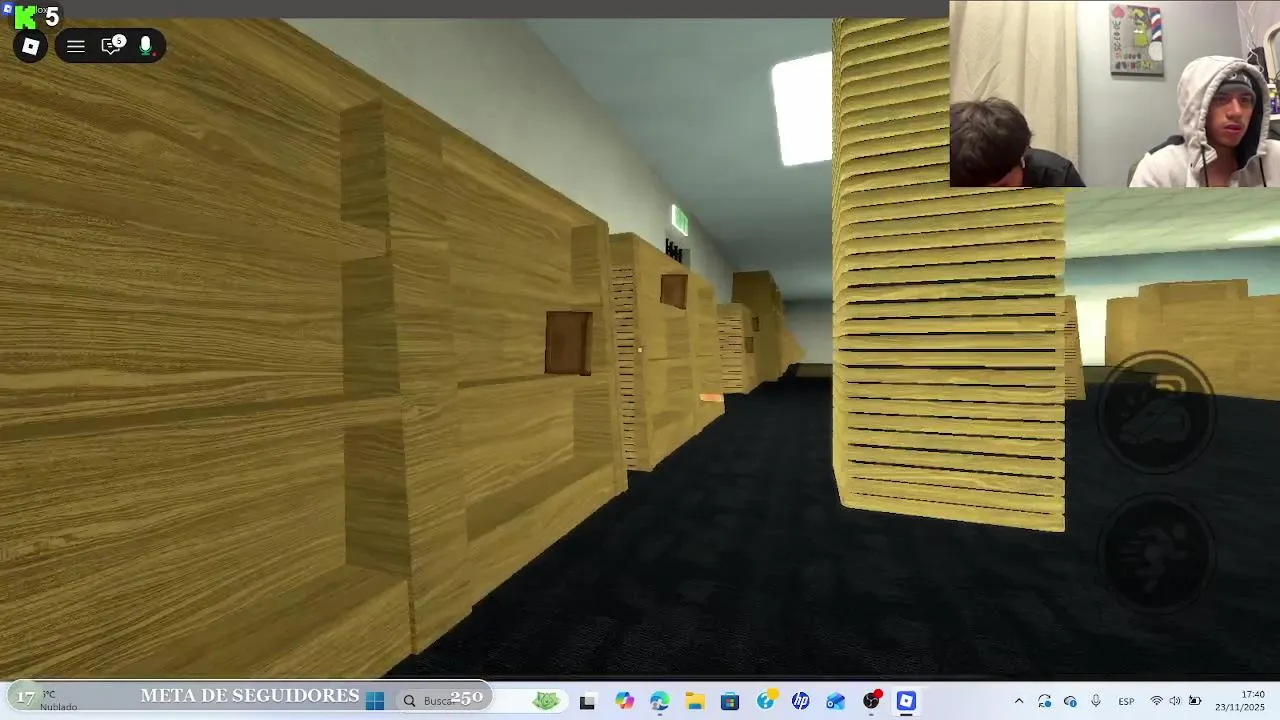Open Microsoft Edge from the taskbar

point(659,701)
